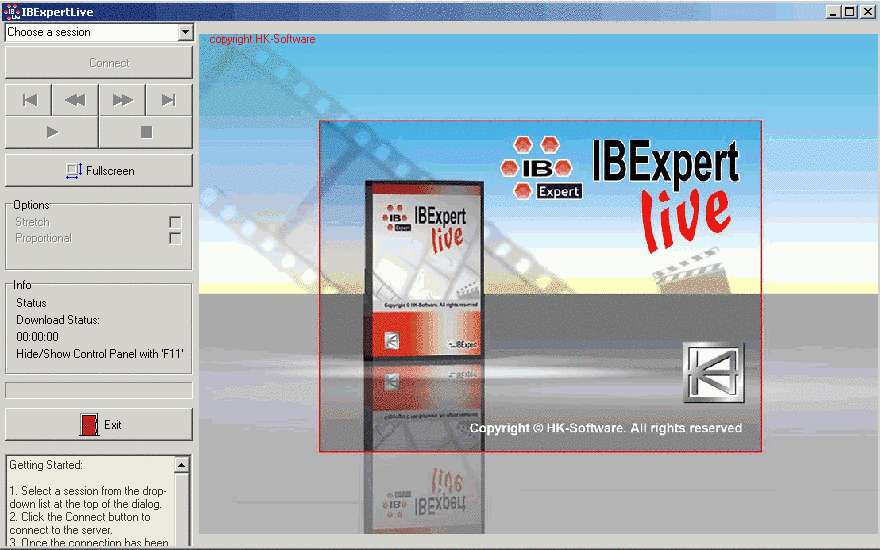The width and height of the screenshot is (880, 550).
Task: Enable the Proportional checkbox
Action: (175, 238)
